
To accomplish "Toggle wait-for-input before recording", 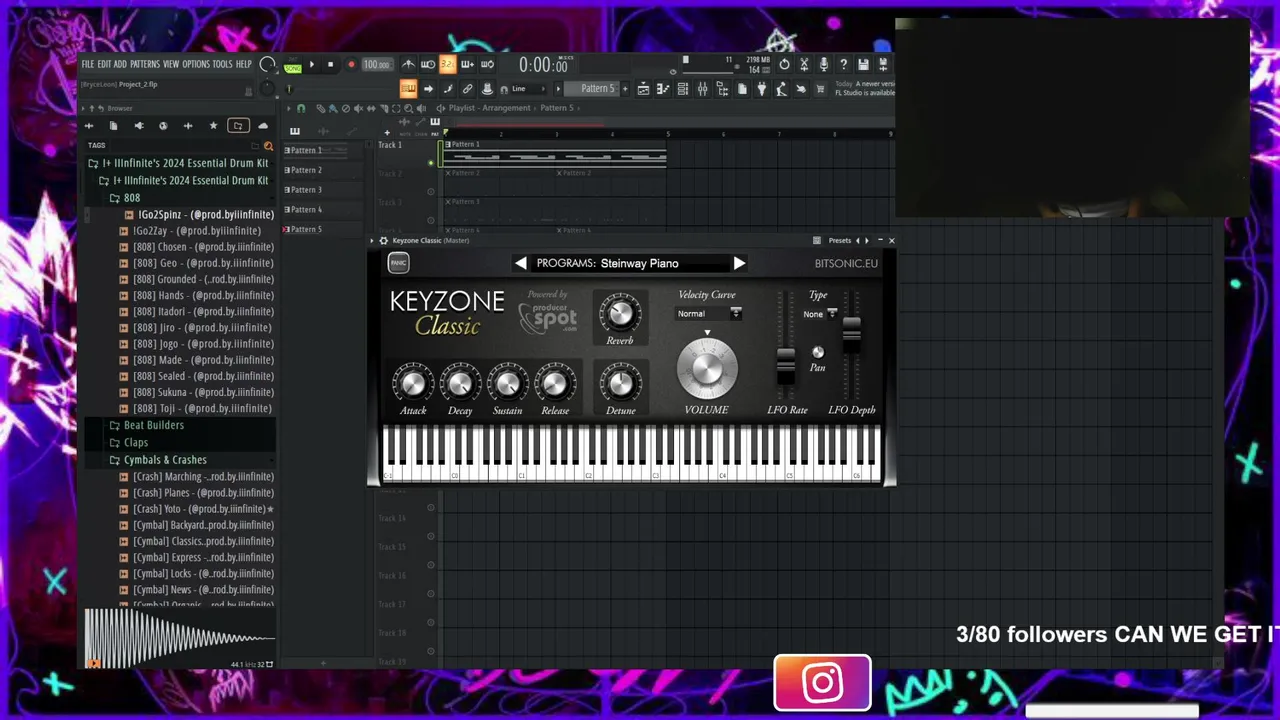I will point(427,64).
